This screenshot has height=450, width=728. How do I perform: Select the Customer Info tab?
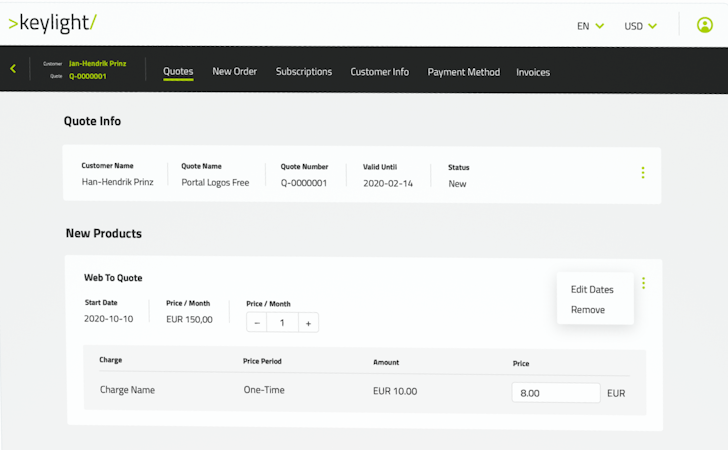tap(379, 72)
